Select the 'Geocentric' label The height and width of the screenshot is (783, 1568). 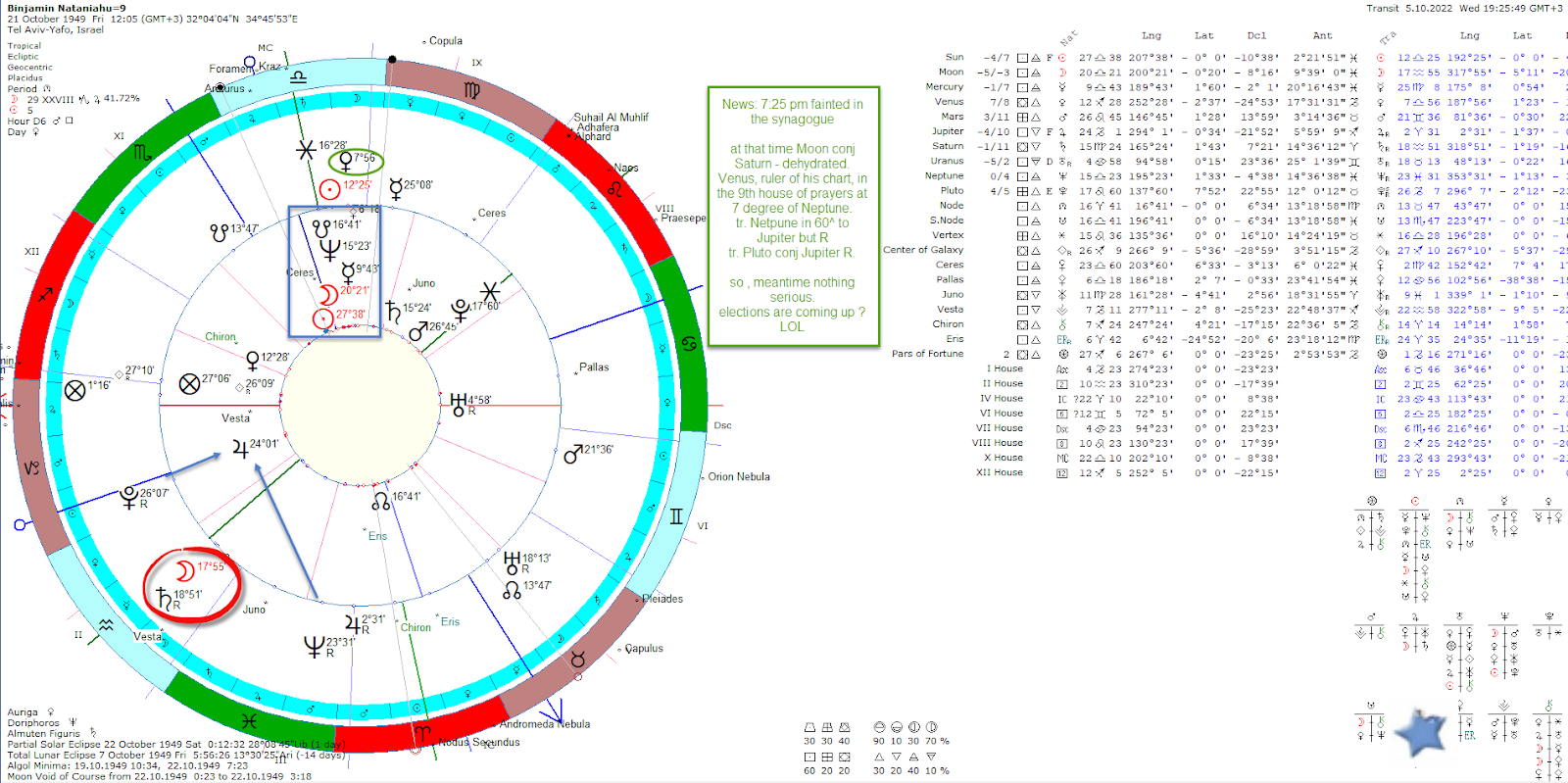click(x=30, y=68)
